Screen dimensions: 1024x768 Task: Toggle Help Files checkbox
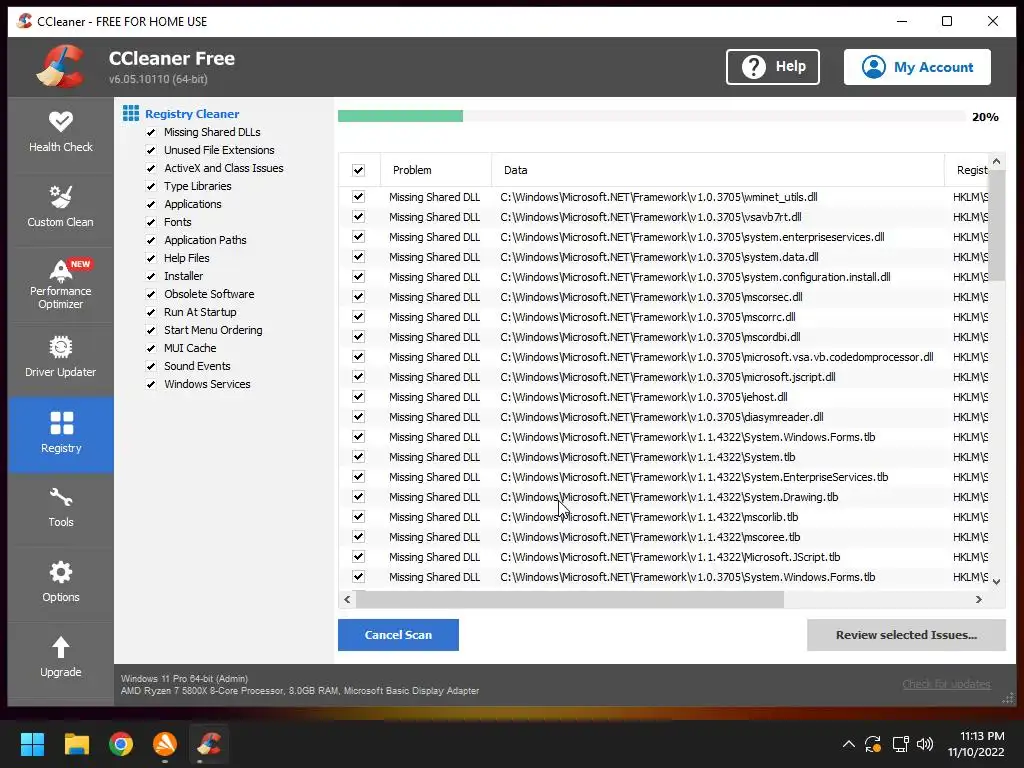point(151,258)
